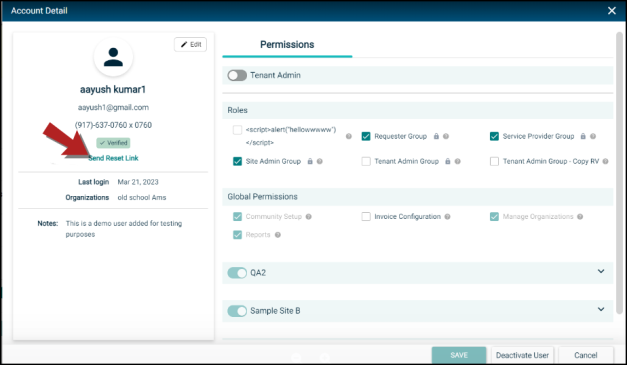Viewport: 627px width, 365px height.
Task: Open help icon for Requester Group
Action: coord(446,136)
